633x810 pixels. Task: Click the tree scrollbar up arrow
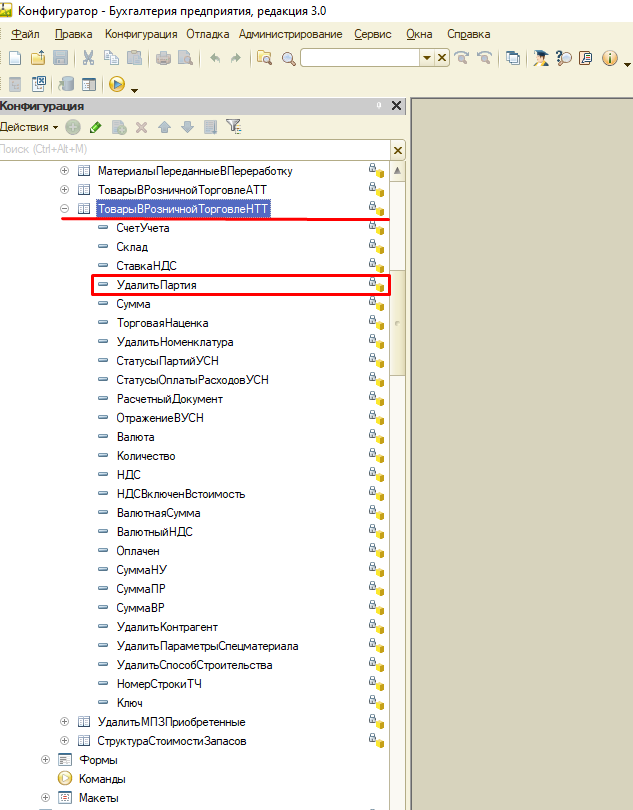(397, 170)
